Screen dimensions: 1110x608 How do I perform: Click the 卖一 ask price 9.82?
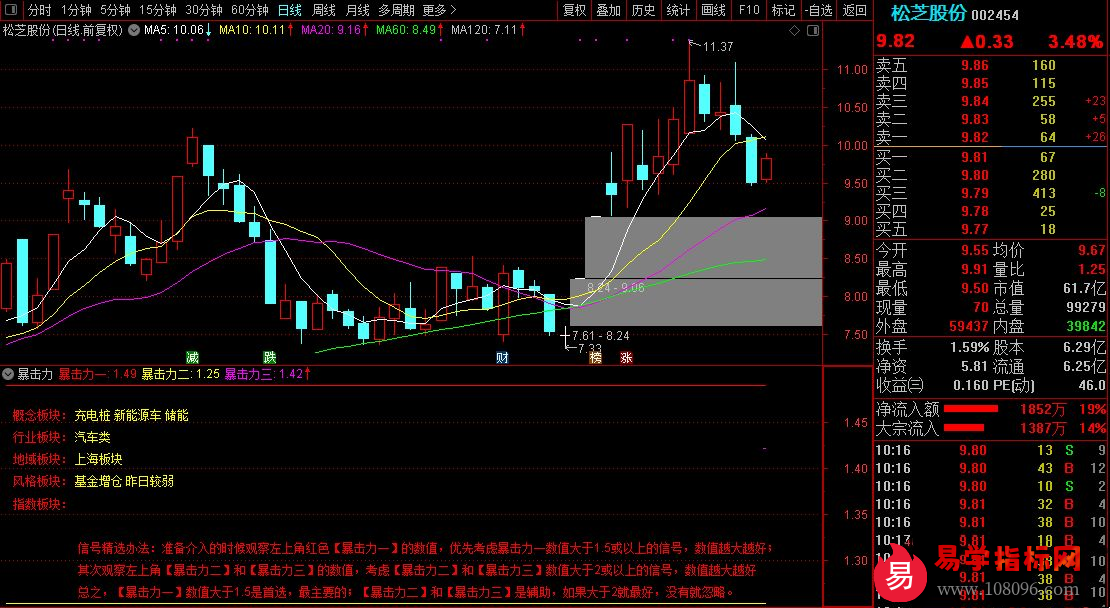974,137
